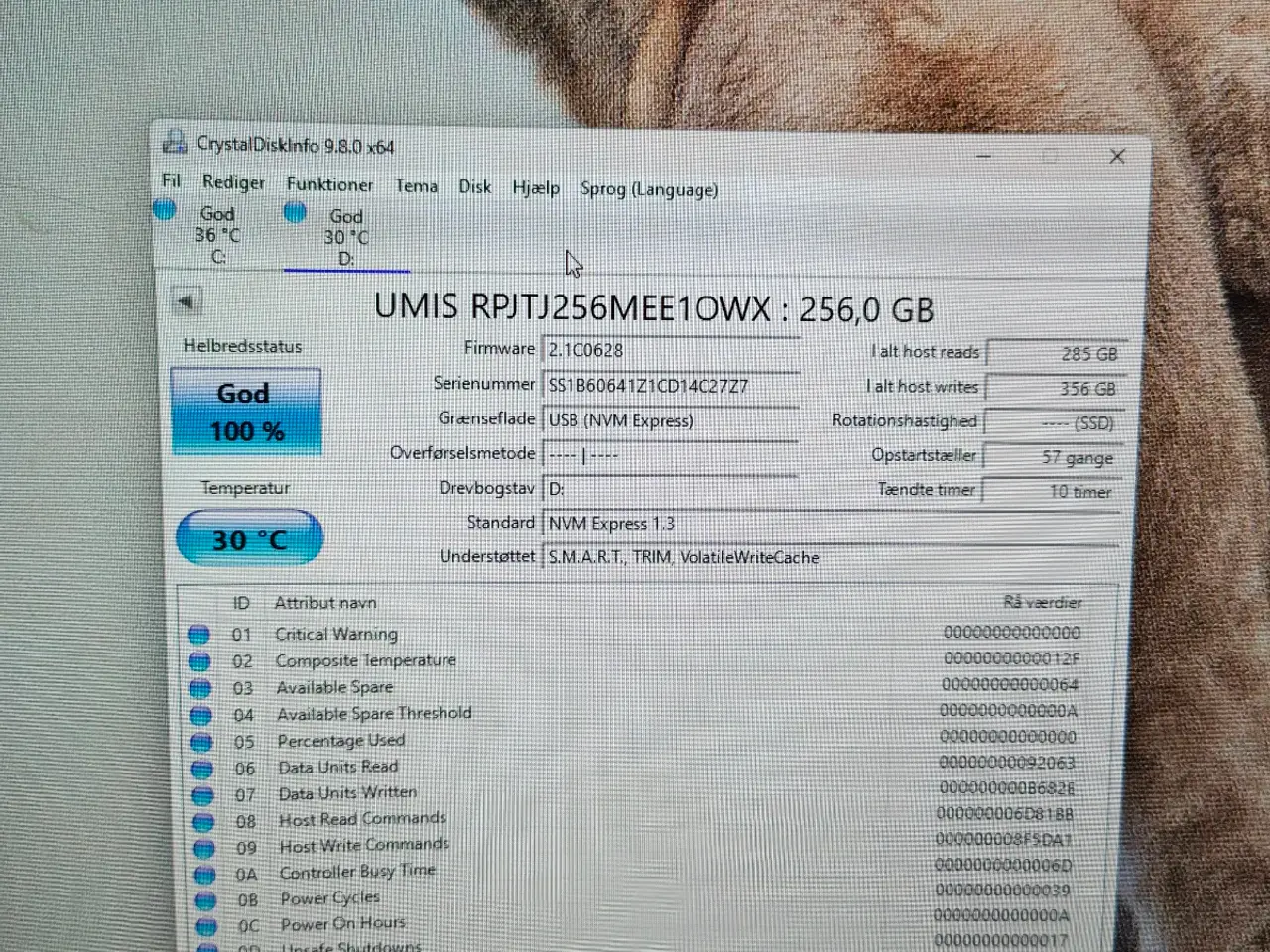Viewport: 1270px width, 952px height.
Task: Click the previous disk arrow button
Action: [x=186, y=301]
